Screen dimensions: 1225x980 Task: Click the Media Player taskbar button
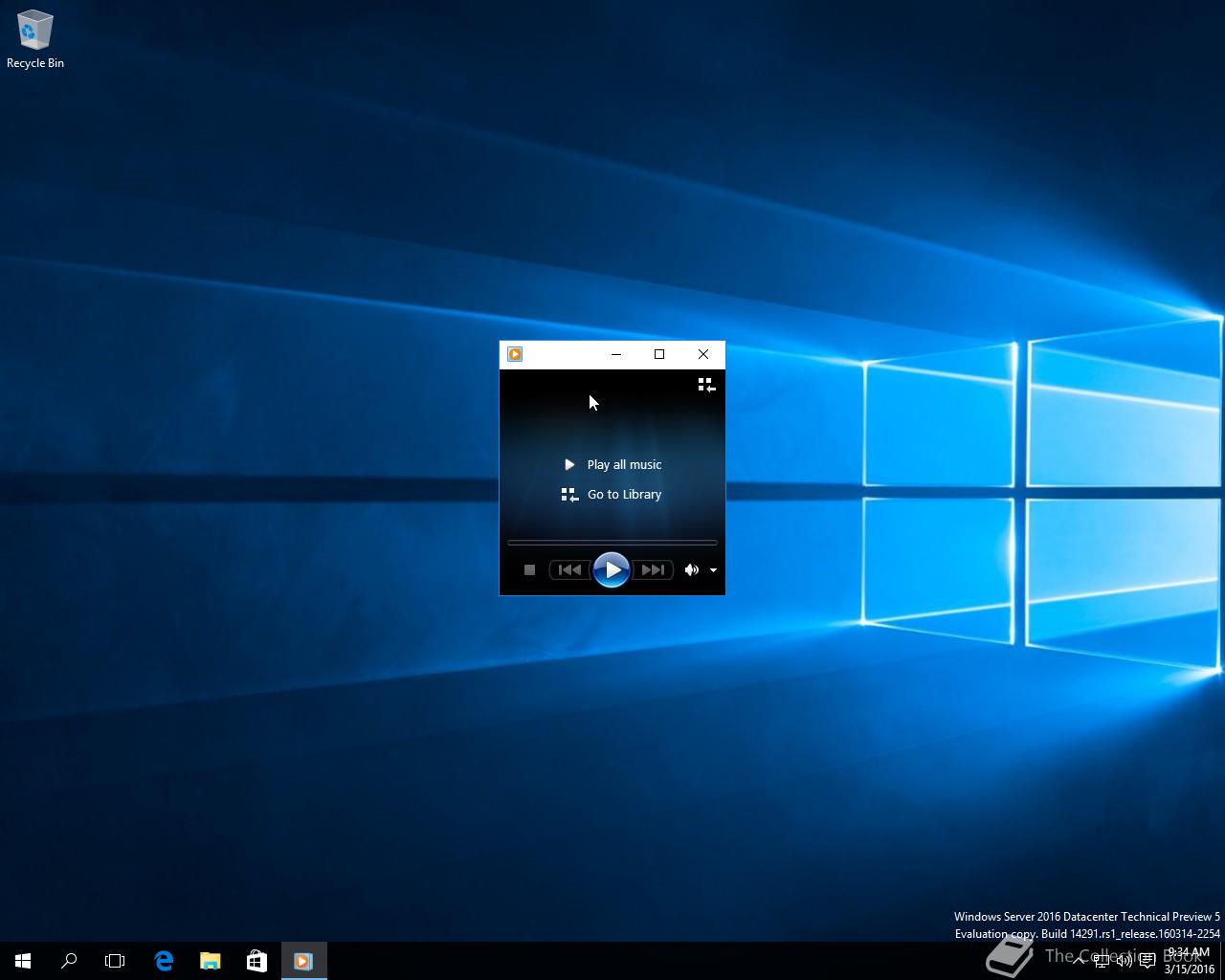[x=303, y=961]
